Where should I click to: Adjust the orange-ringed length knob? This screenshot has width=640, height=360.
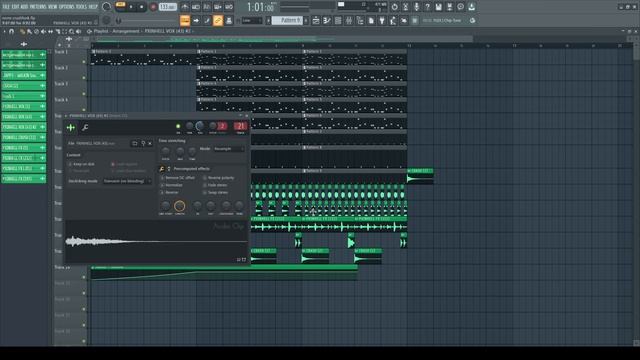pyautogui.click(x=180, y=206)
